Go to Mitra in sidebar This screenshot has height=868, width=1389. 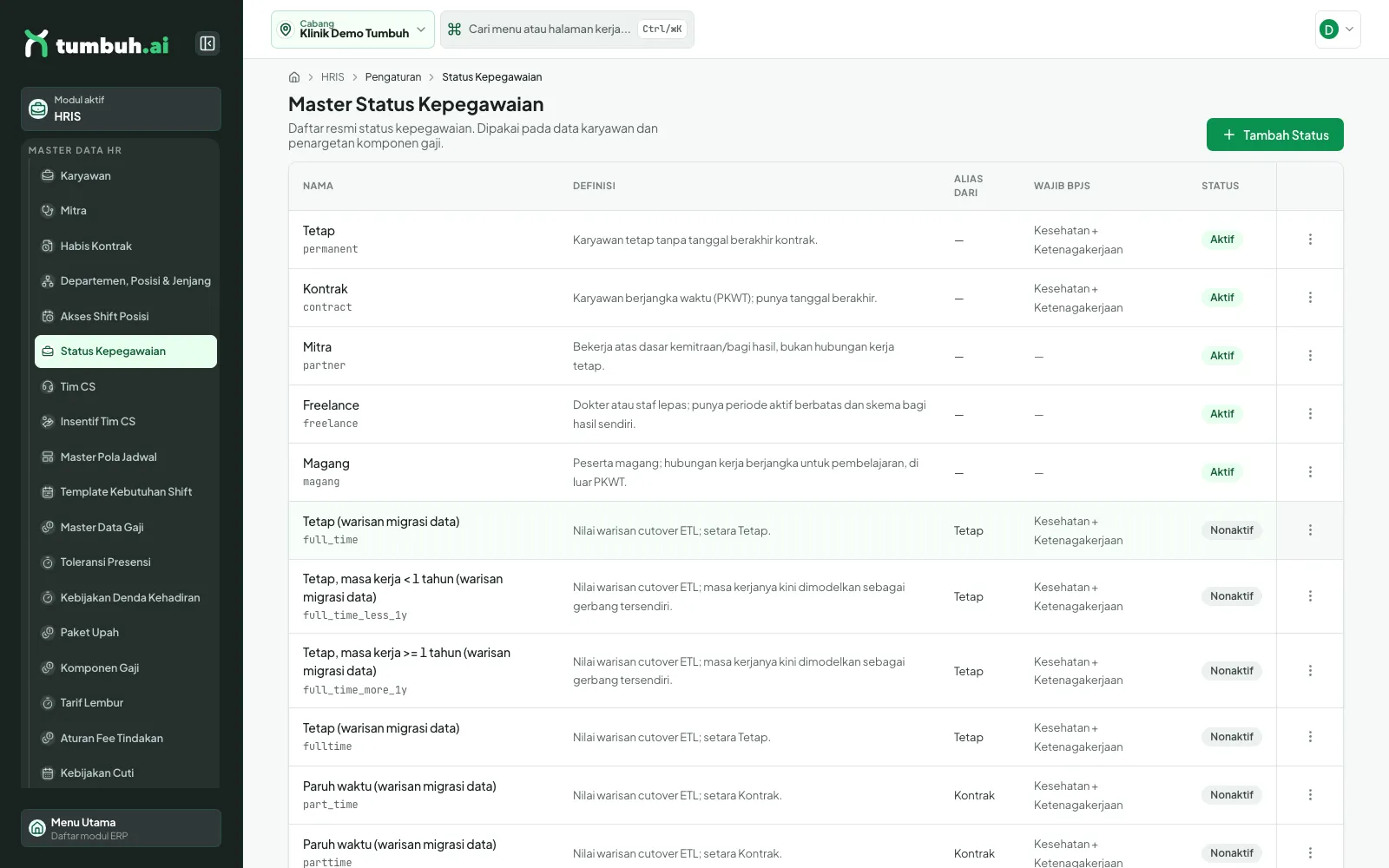coord(126,211)
